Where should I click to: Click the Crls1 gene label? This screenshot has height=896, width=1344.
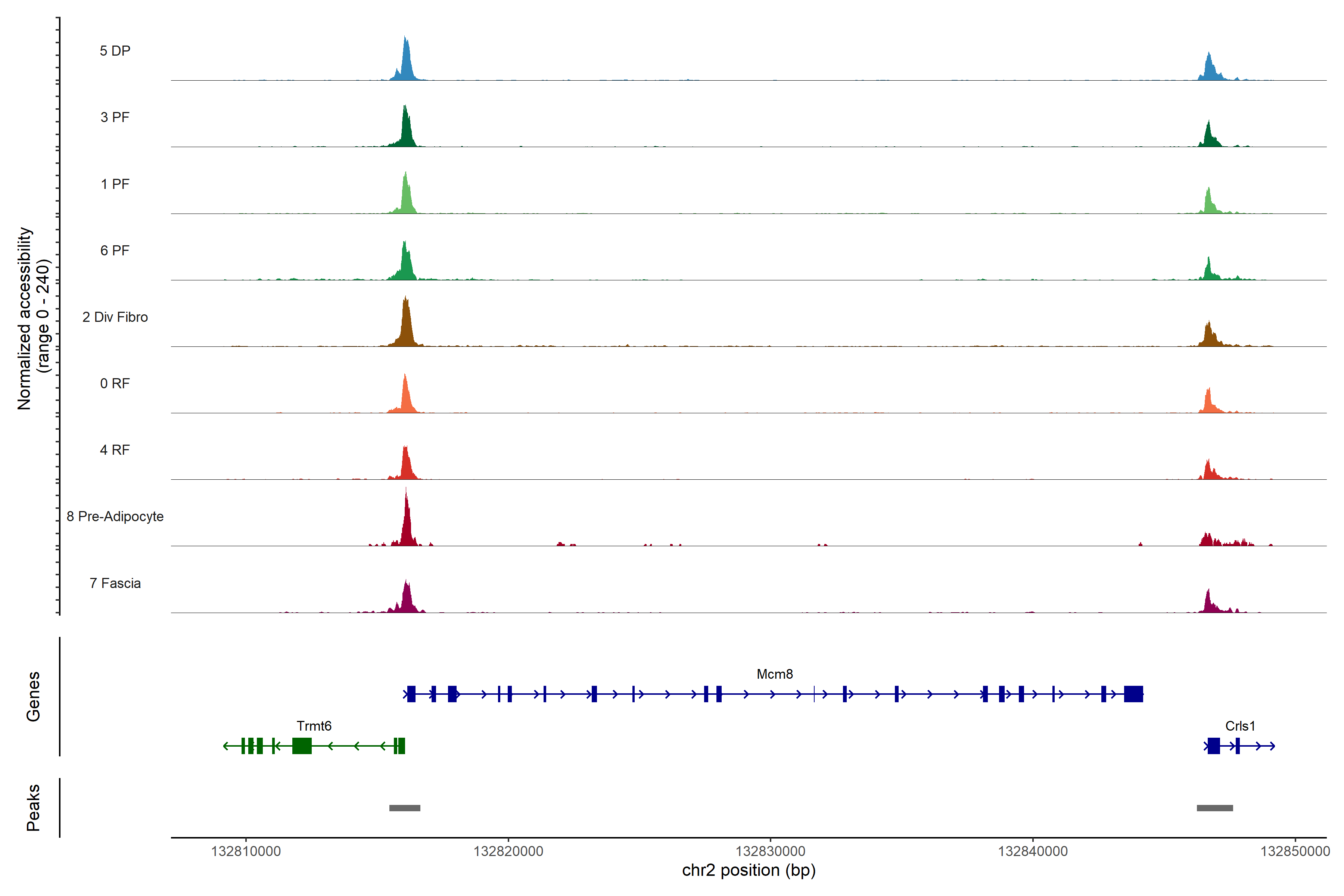pos(1240,726)
